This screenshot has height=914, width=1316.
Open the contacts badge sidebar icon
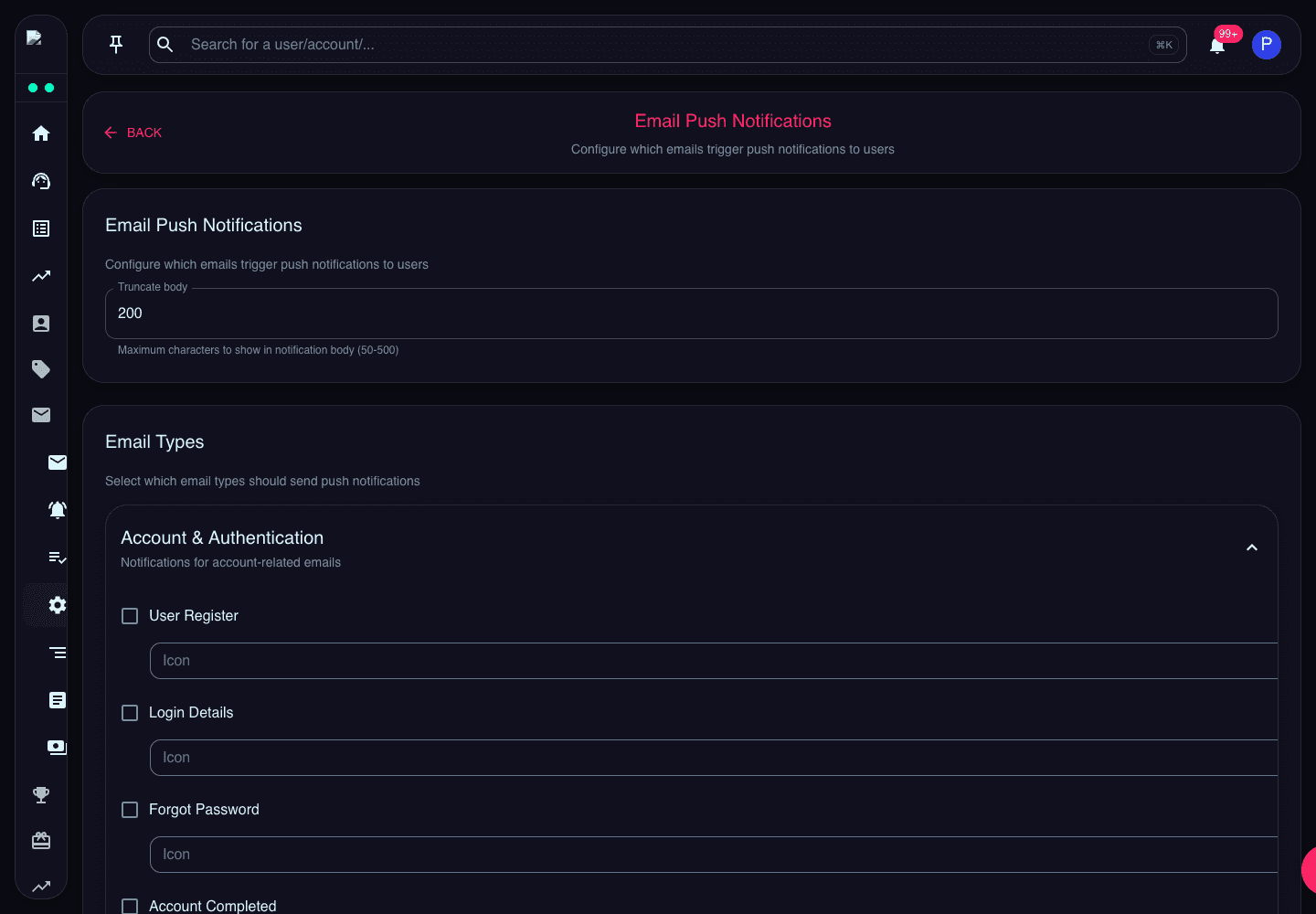click(41, 324)
